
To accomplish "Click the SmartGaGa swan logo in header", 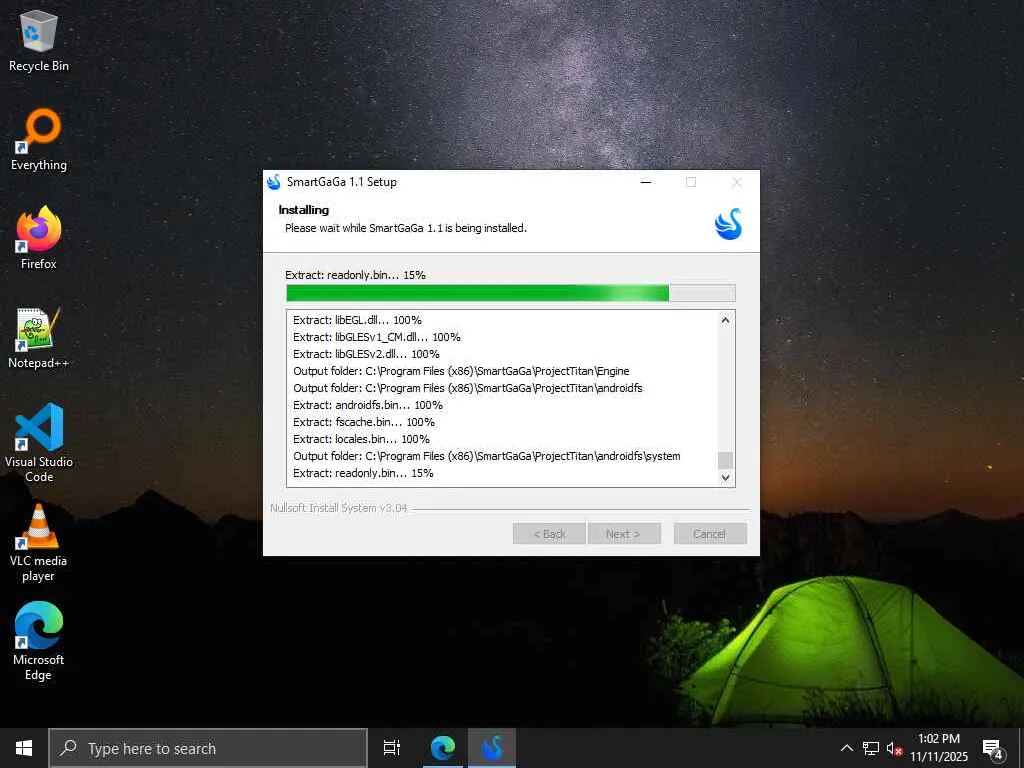I will click(728, 224).
